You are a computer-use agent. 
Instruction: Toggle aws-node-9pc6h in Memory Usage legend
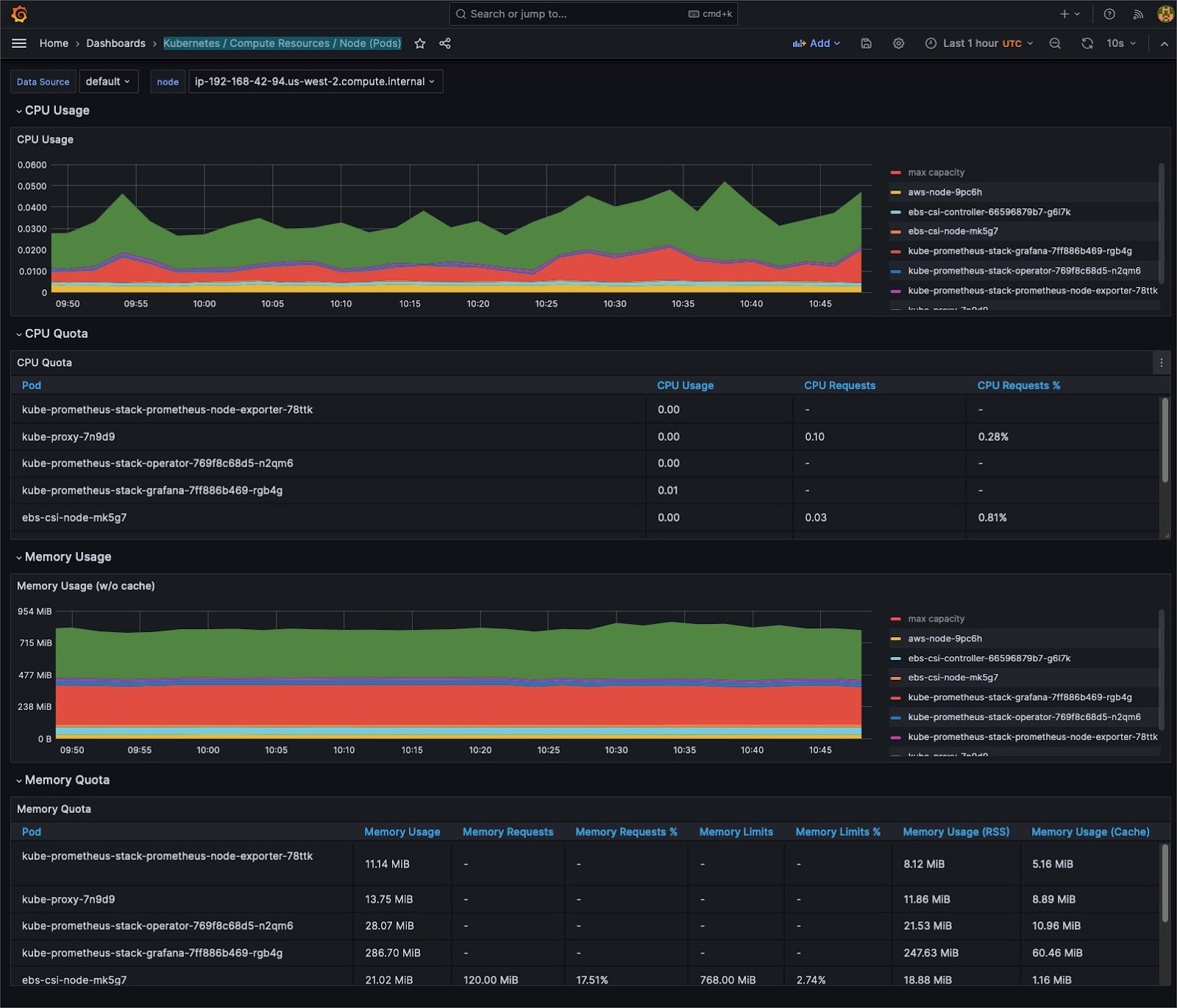pyautogui.click(x=945, y=639)
